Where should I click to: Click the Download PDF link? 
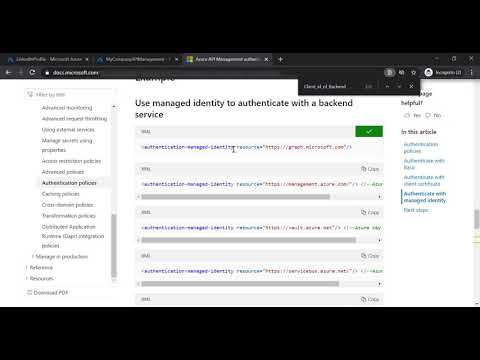[47, 293]
